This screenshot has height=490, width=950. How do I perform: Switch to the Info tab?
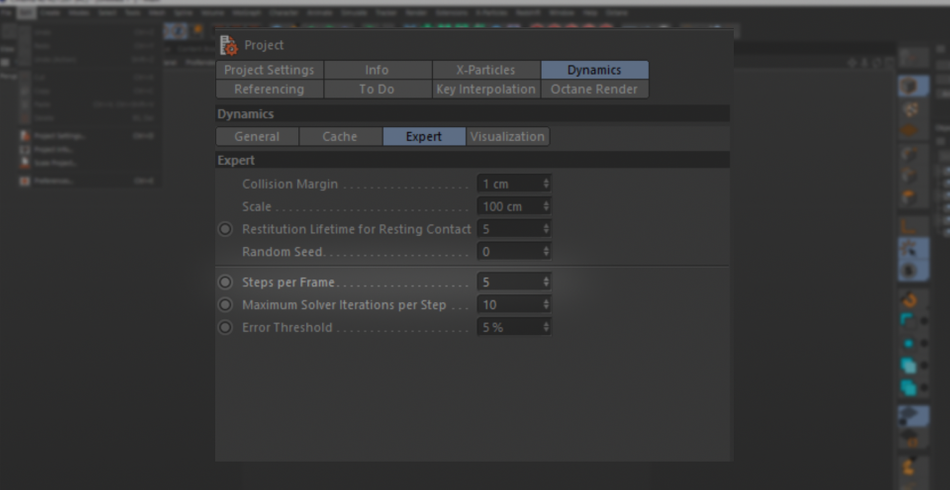377,70
